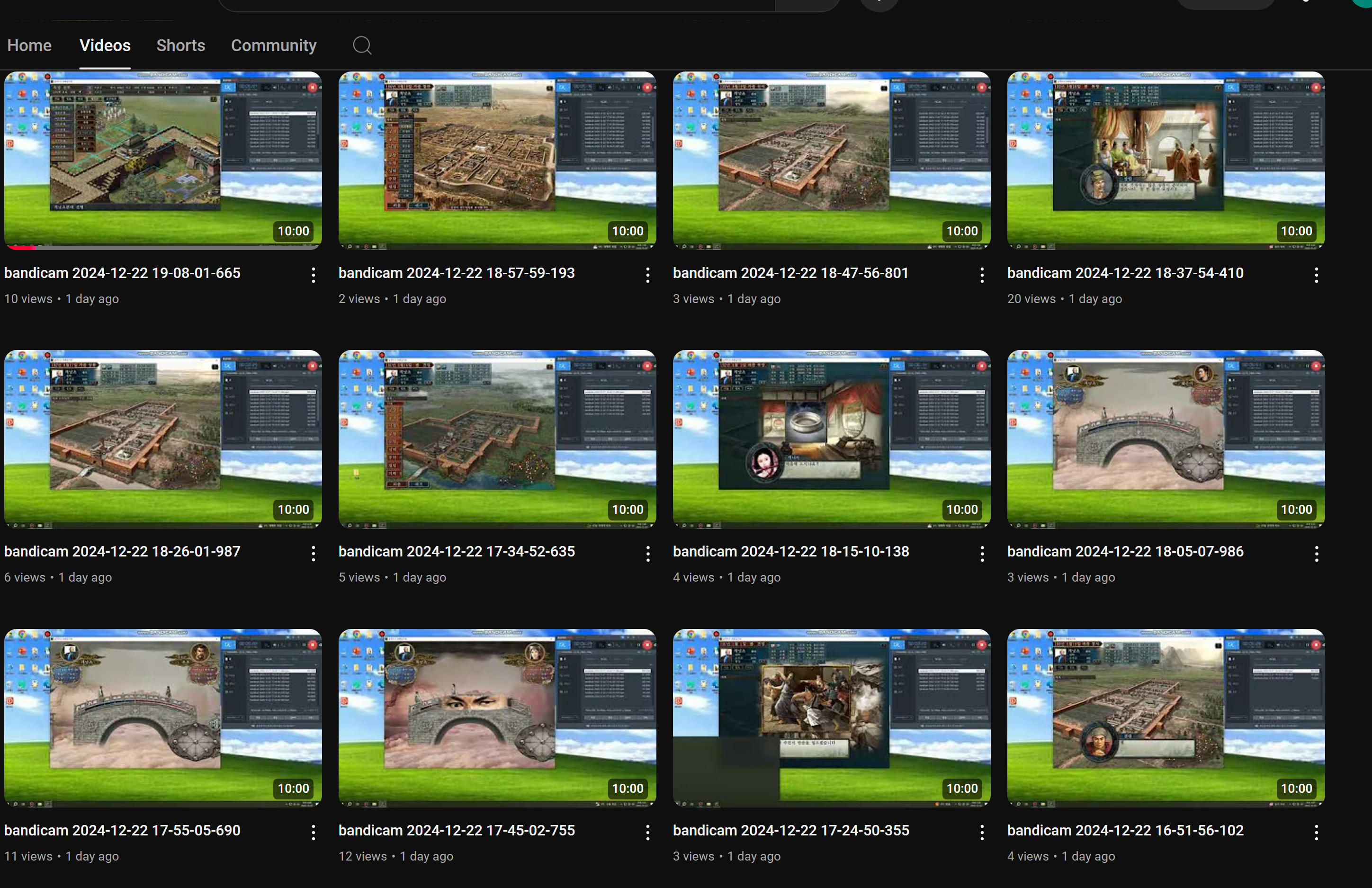Open the Community tab
This screenshot has height=888, width=1372.
point(274,45)
